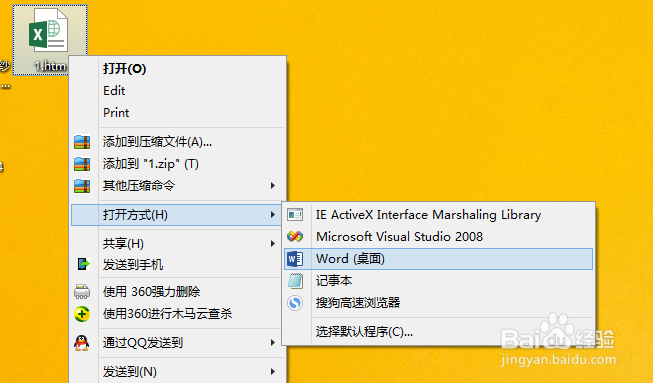Click the archive icon beside 添加到压缩文件(A)...

click(82, 142)
